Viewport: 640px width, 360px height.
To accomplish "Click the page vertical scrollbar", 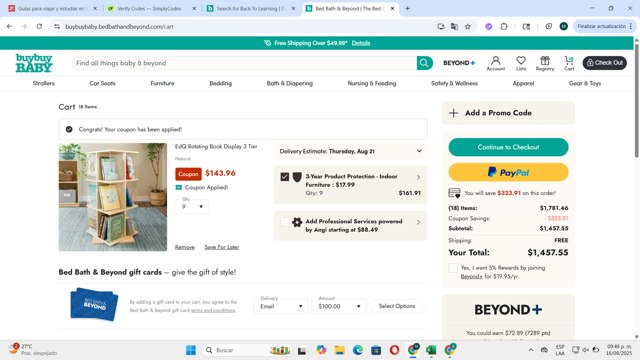I will [636, 100].
